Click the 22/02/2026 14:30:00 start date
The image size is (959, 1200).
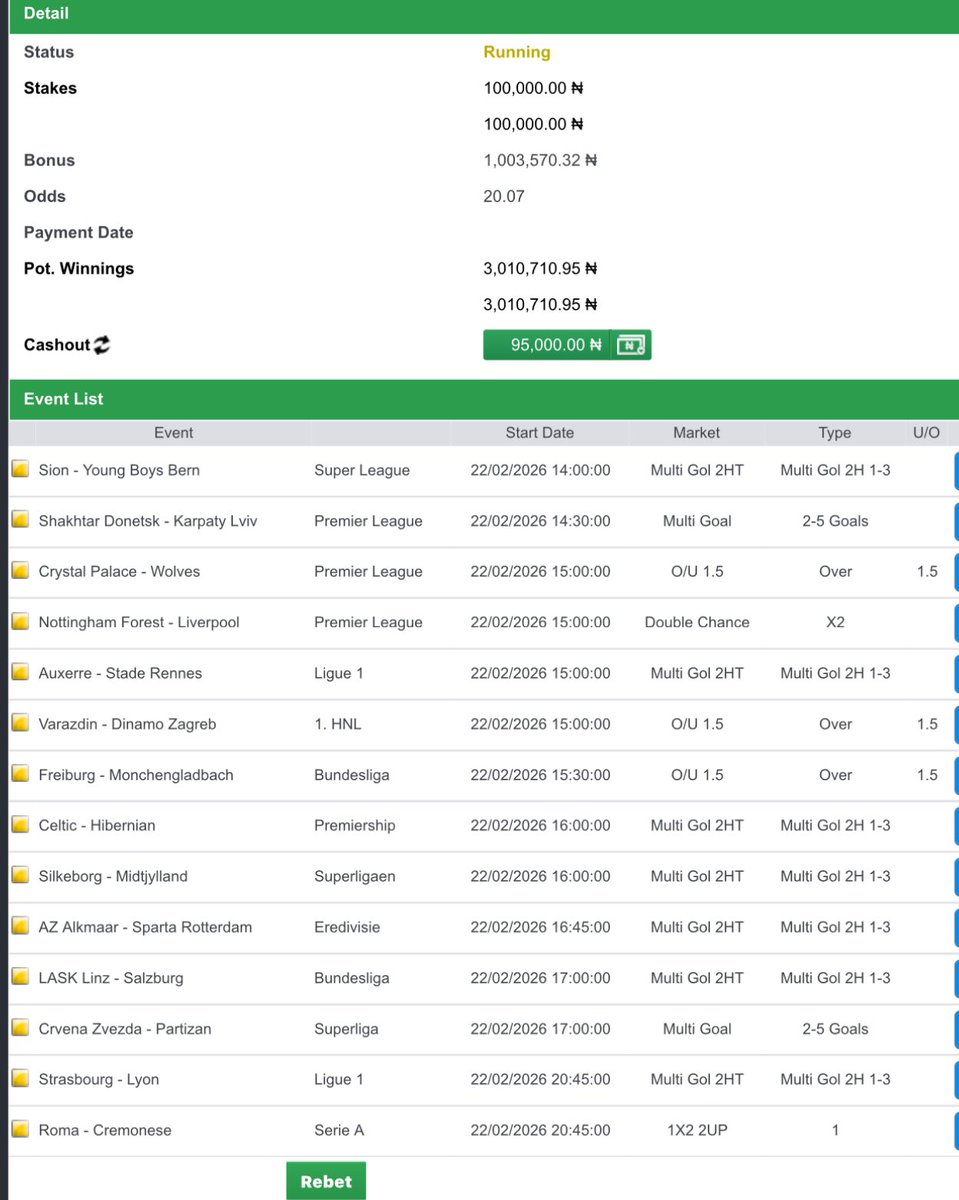(x=540, y=521)
